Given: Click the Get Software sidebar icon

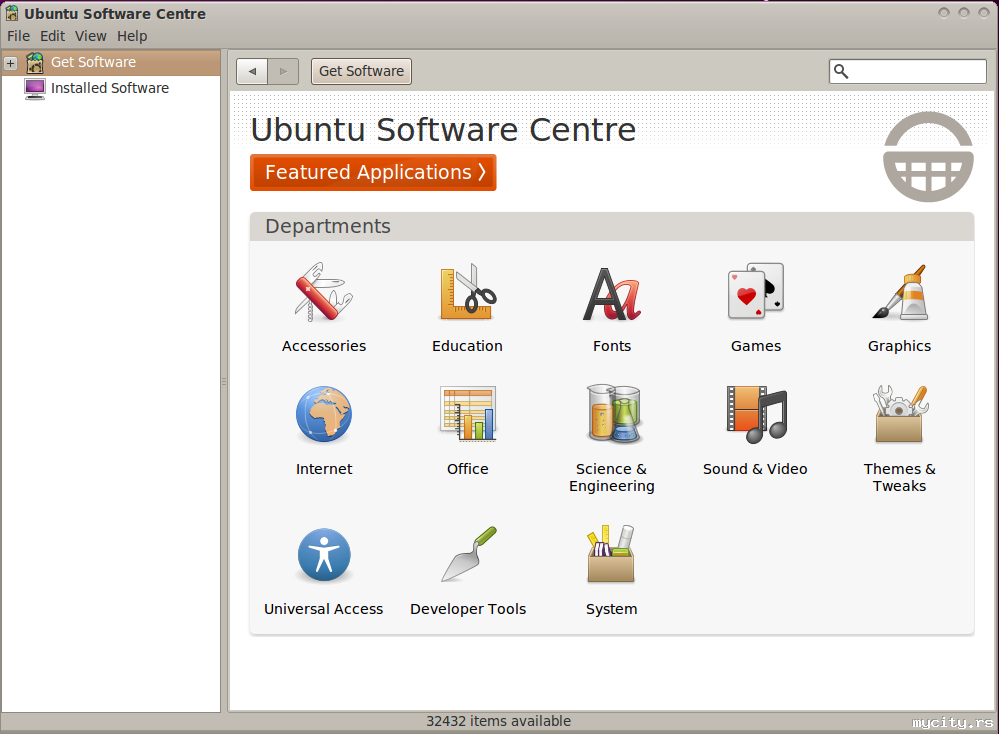Looking at the screenshot, I should 34,62.
